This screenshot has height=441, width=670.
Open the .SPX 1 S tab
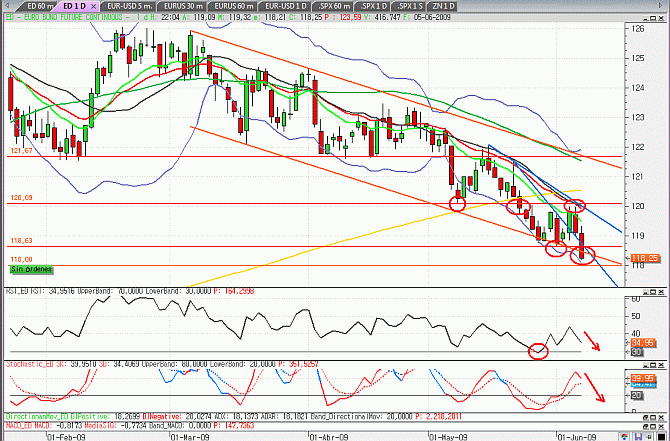[x=410, y=6]
